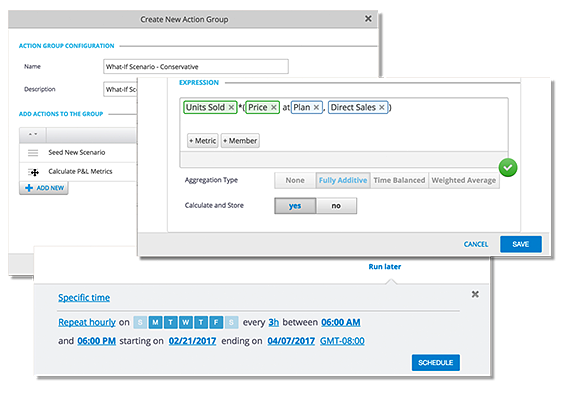Click the move icon beside Calculate P&L Metrics
This screenshot has width=567, height=397.
[34, 172]
